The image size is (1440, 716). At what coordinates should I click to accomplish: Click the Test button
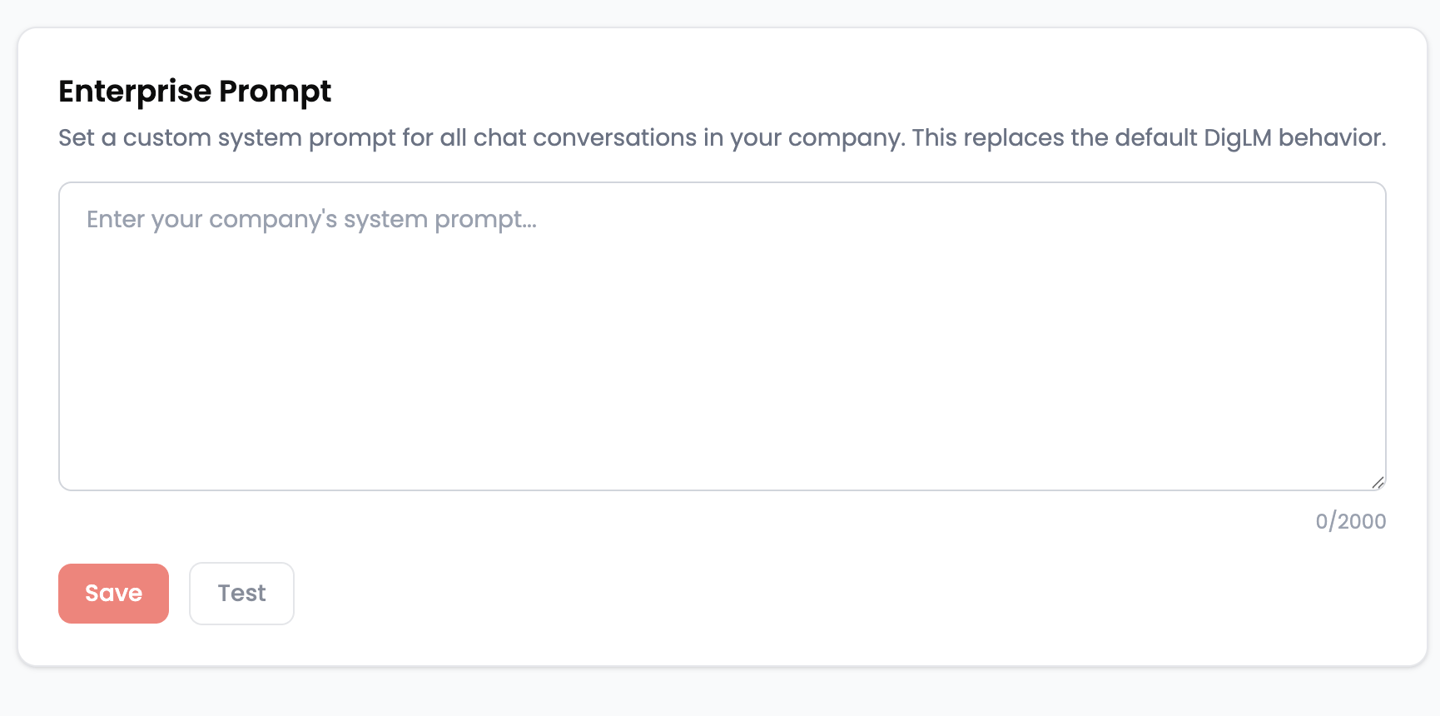click(x=242, y=593)
